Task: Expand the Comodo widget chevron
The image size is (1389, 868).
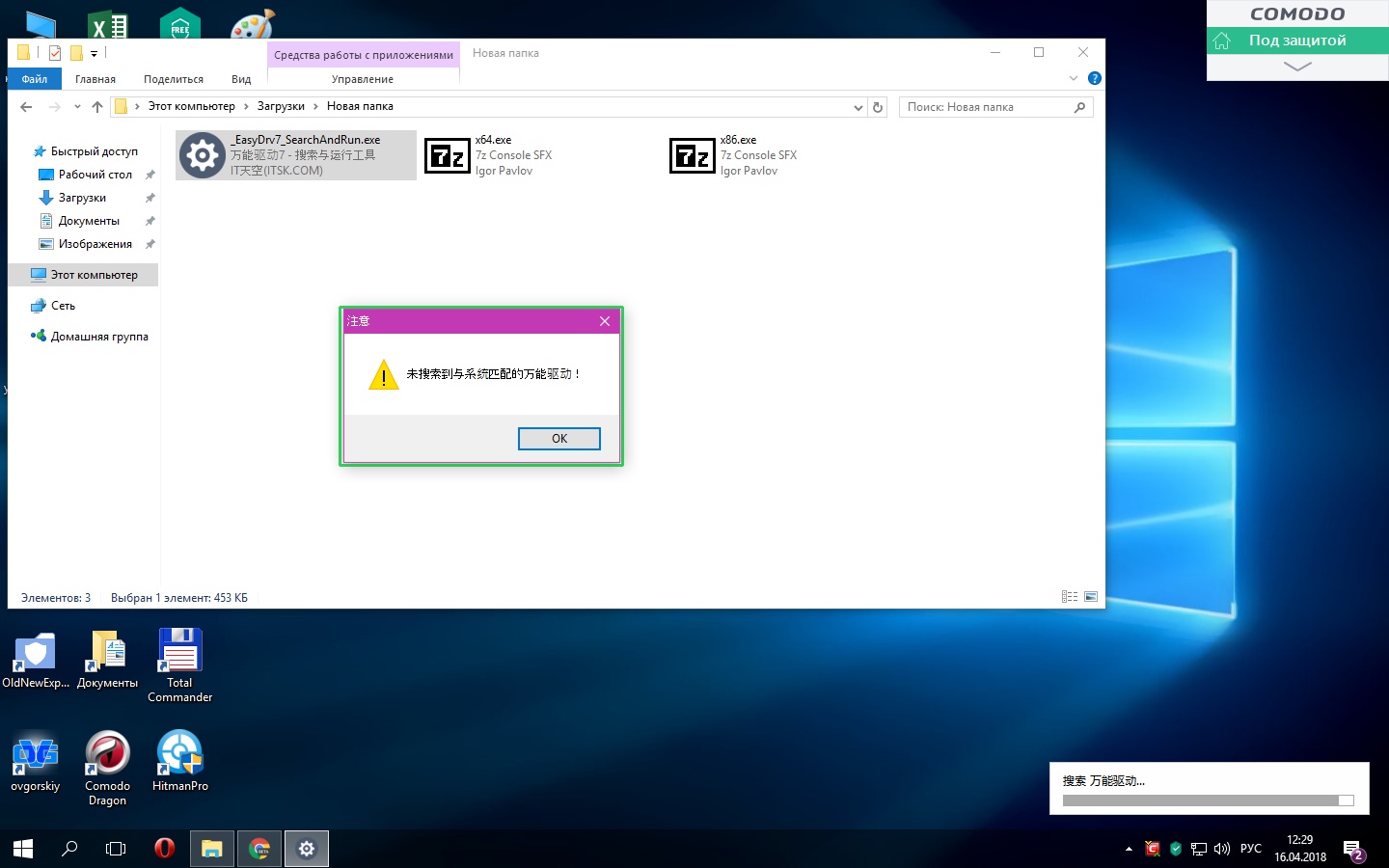Action: click(x=1297, y=67)
